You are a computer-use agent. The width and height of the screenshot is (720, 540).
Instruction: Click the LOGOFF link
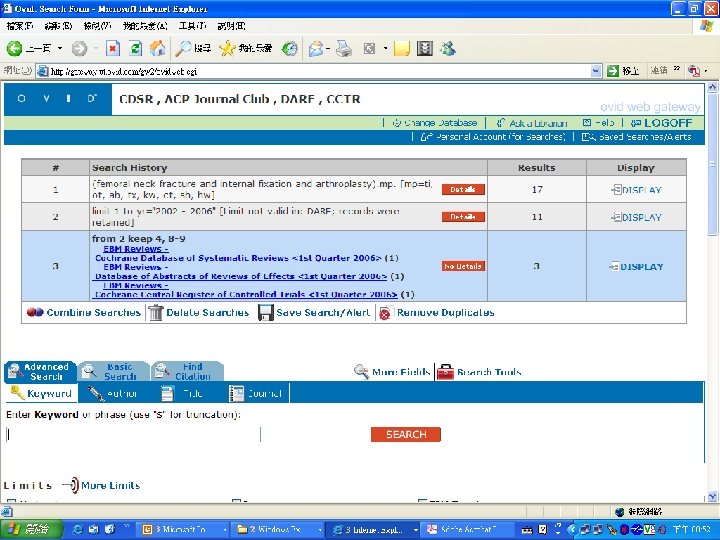(x=661, y=123)
